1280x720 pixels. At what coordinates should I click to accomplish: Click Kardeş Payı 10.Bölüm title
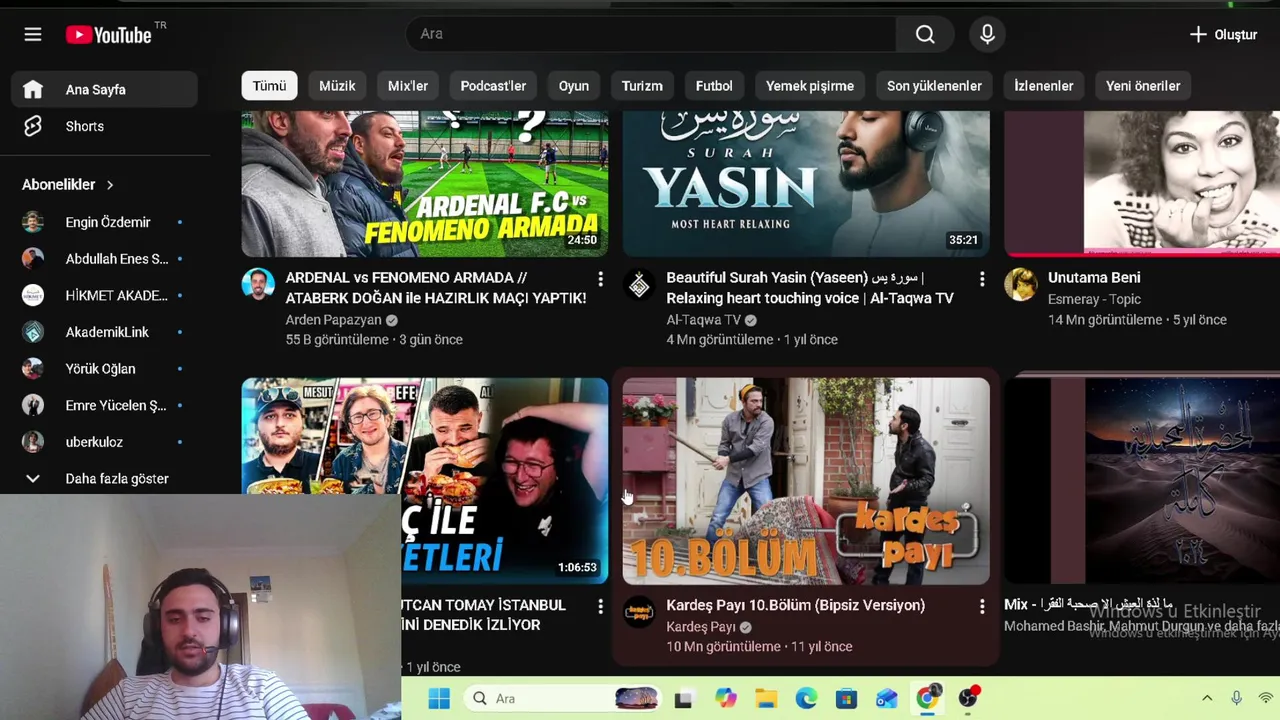pyautogui.click(x=795, y=605)
